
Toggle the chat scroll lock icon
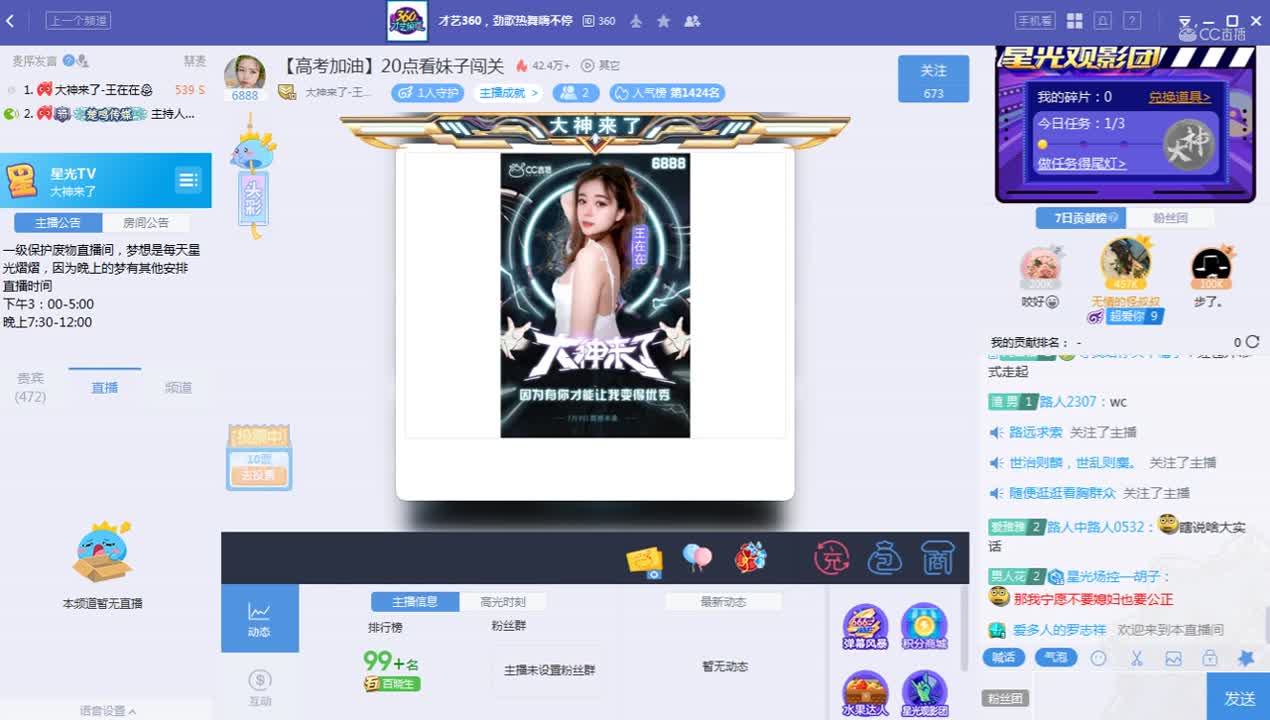click(1210, 658)
